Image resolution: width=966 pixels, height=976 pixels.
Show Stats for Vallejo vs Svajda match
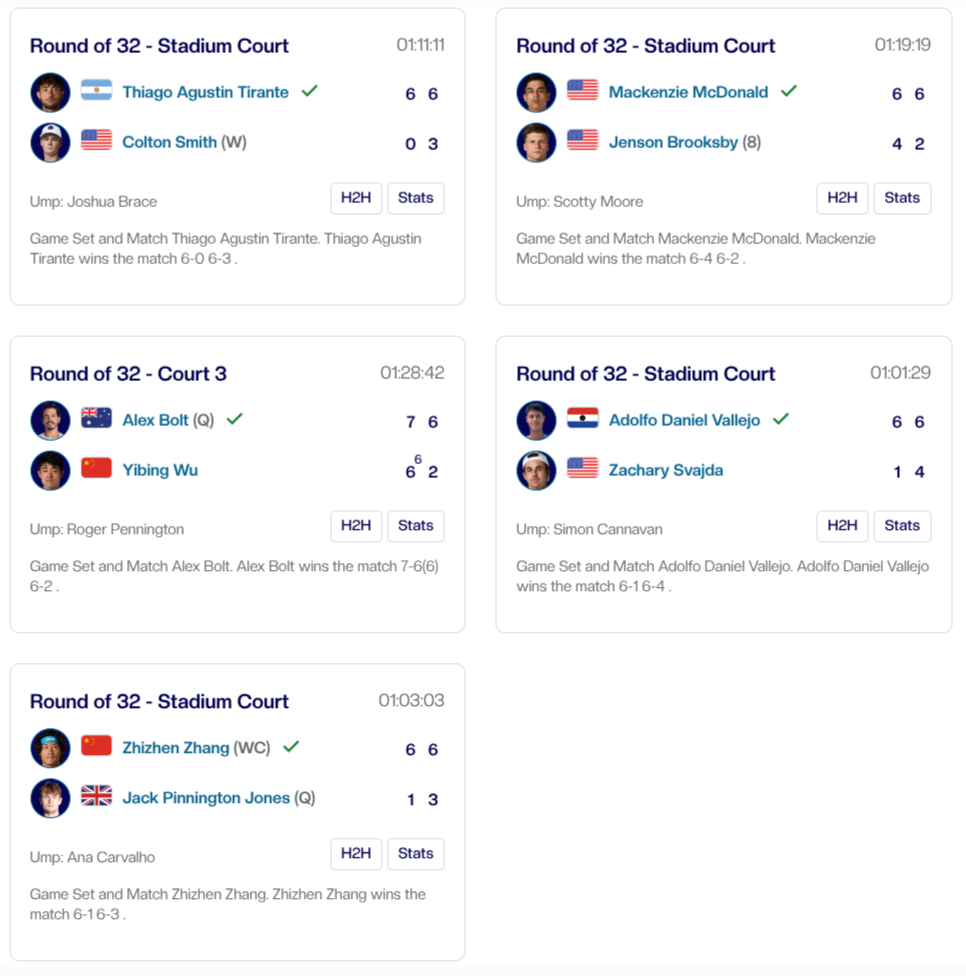[901, 526]
